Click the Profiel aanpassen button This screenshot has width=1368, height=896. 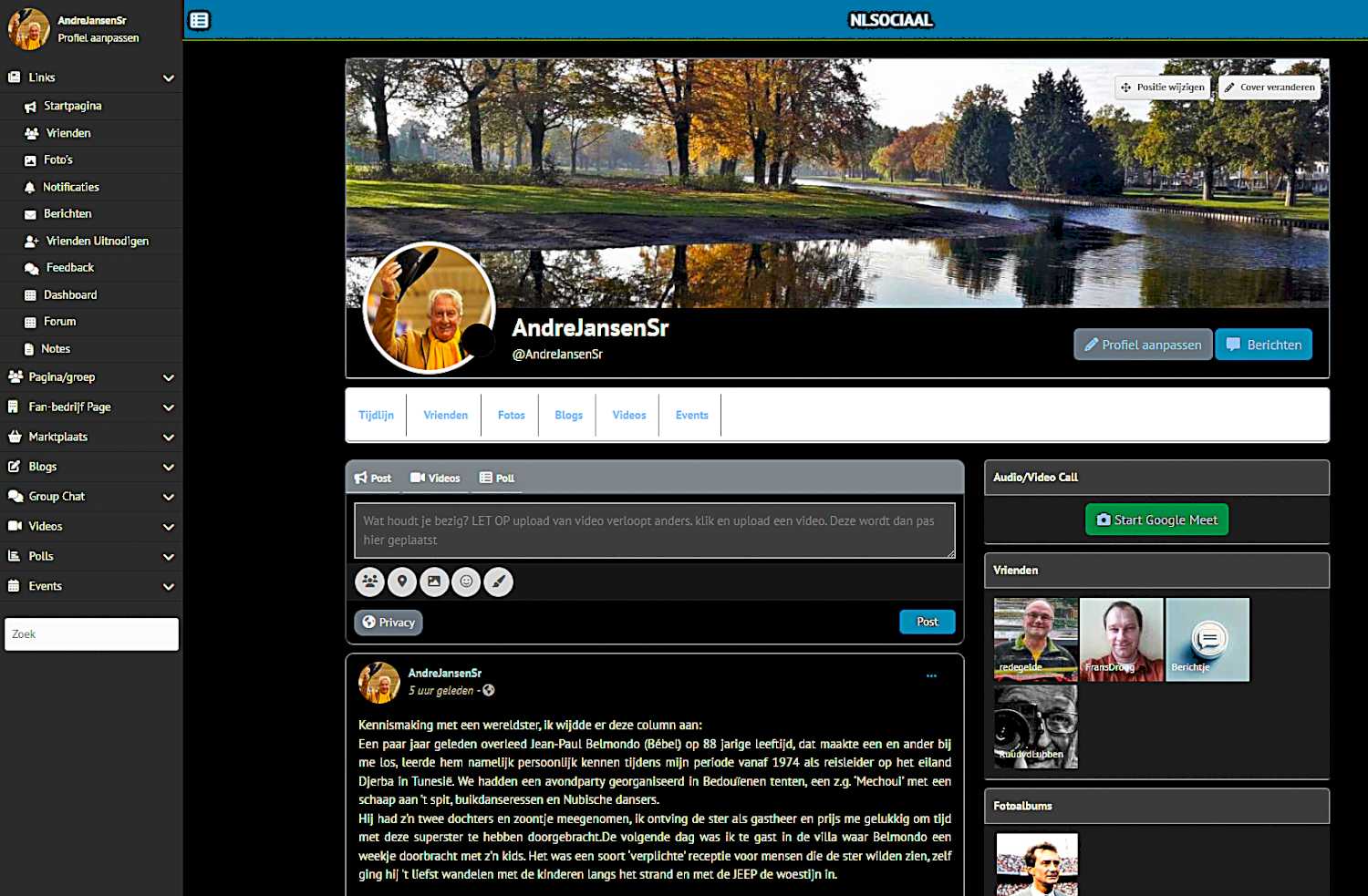[x=1142, y=345]
